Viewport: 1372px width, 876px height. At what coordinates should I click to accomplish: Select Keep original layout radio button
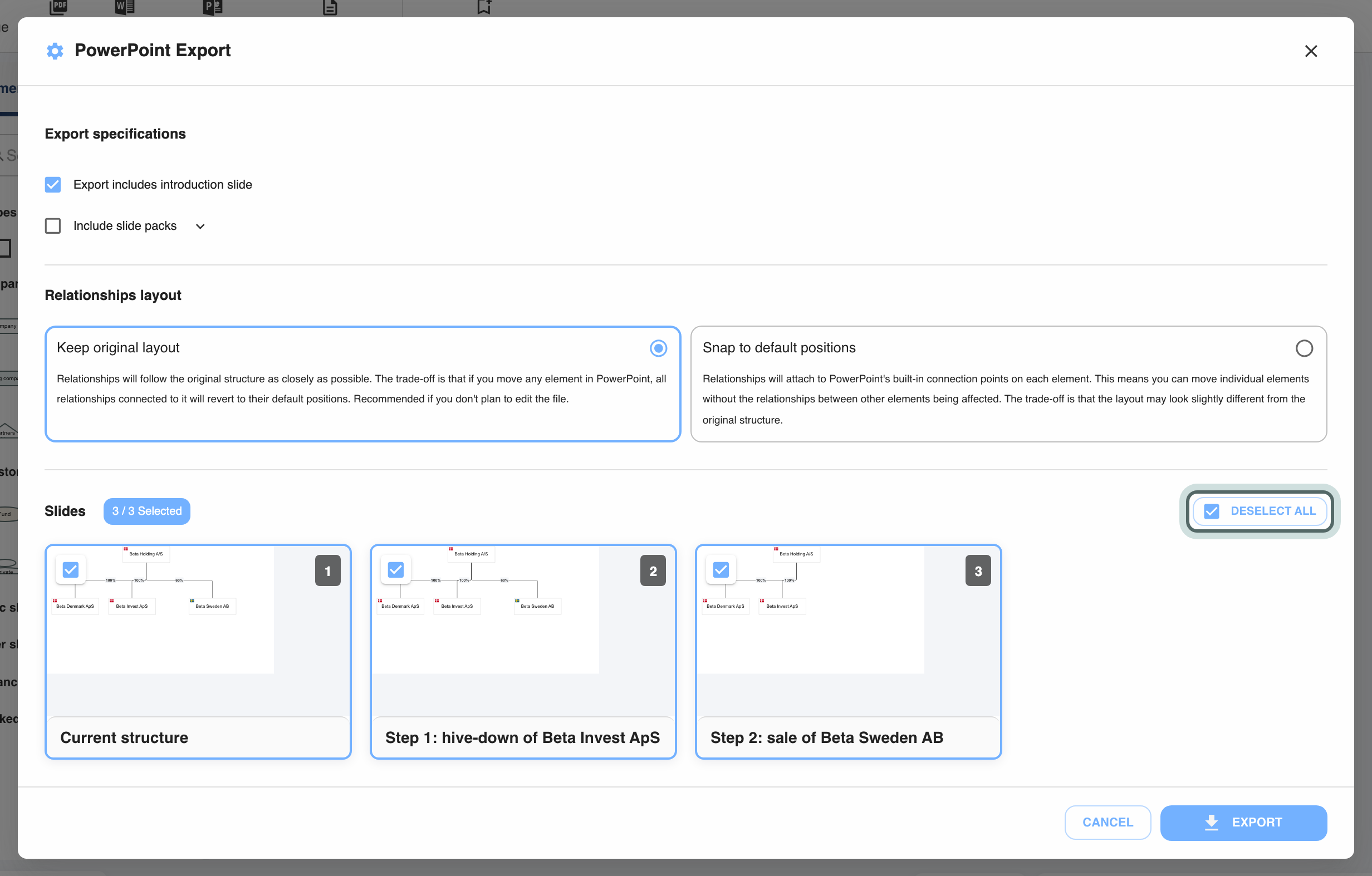tap(658, 348)
